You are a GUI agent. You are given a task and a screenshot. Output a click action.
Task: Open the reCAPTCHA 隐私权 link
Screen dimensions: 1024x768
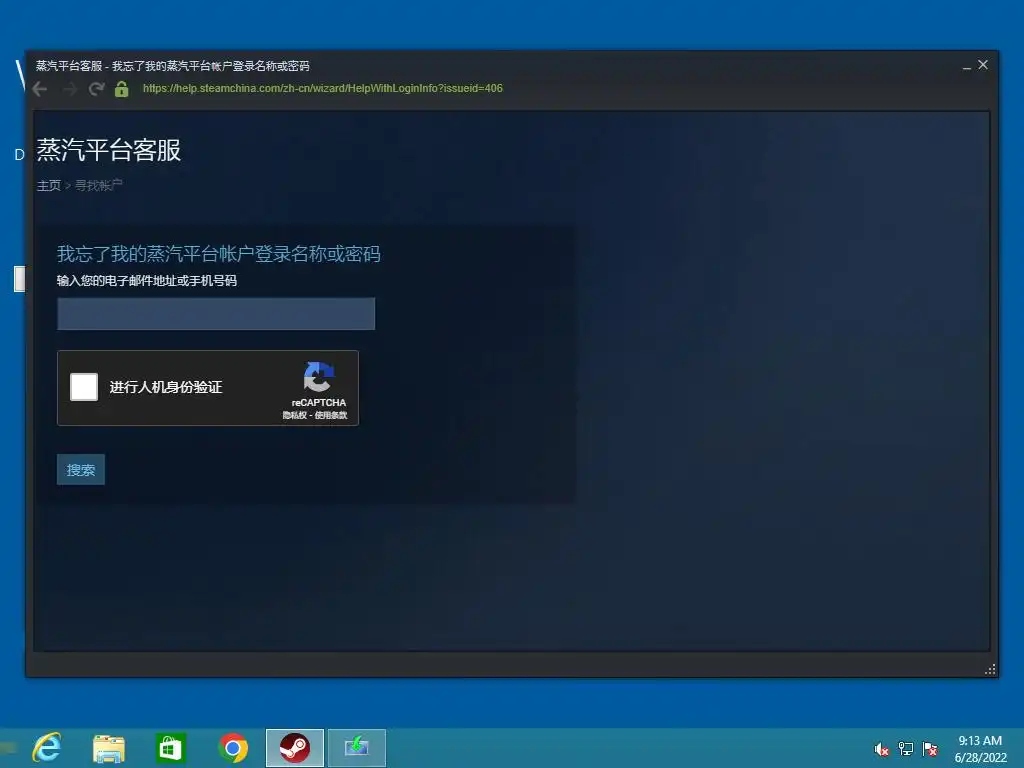(x=295, y=415)
